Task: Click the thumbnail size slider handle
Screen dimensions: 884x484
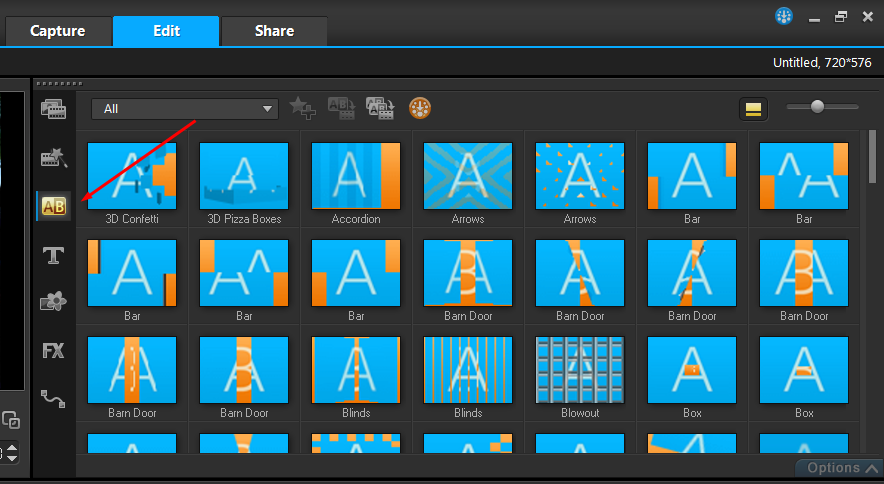Action: point(817,107)
